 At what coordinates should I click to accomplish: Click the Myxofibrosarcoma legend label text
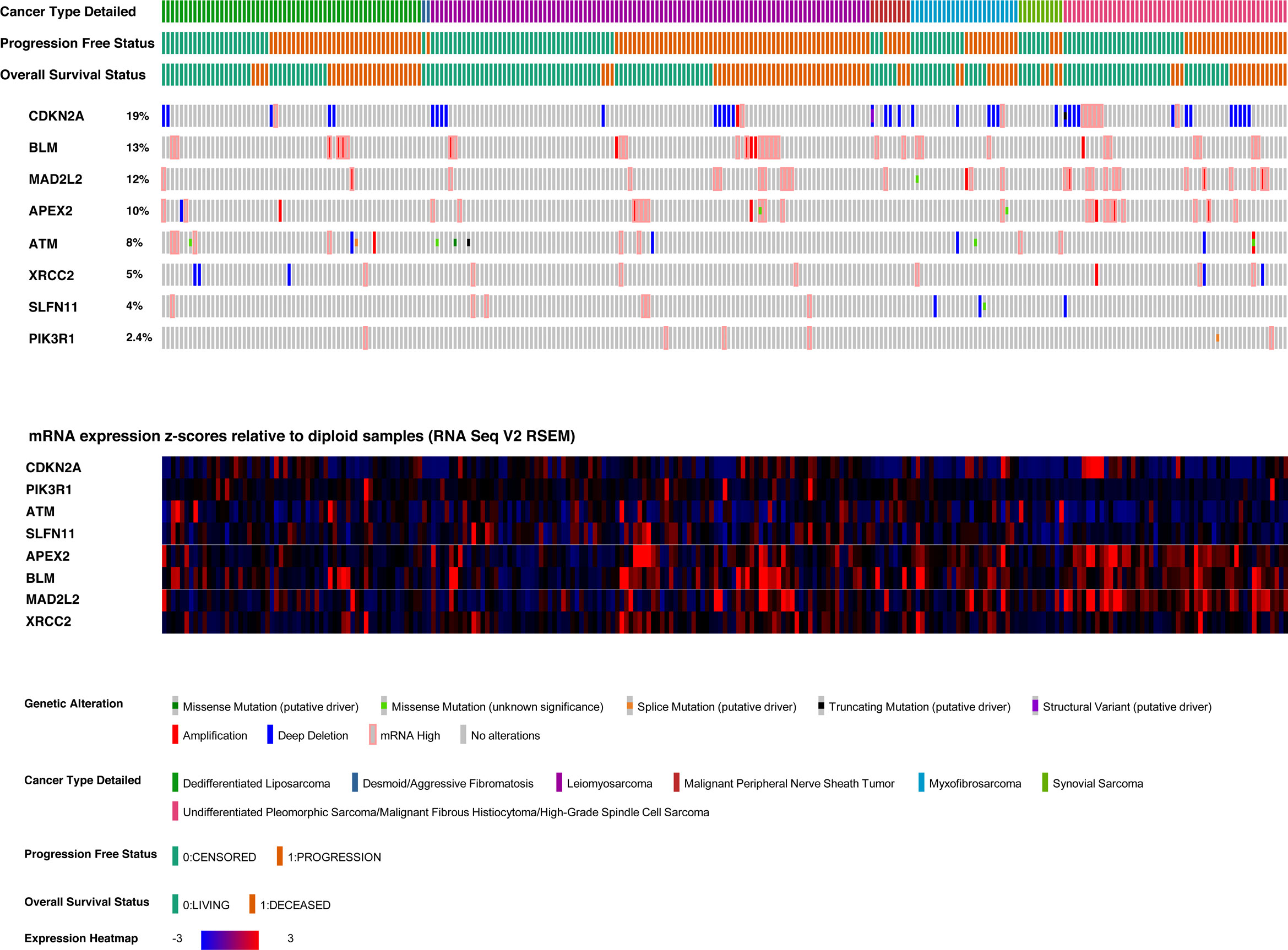975,784
